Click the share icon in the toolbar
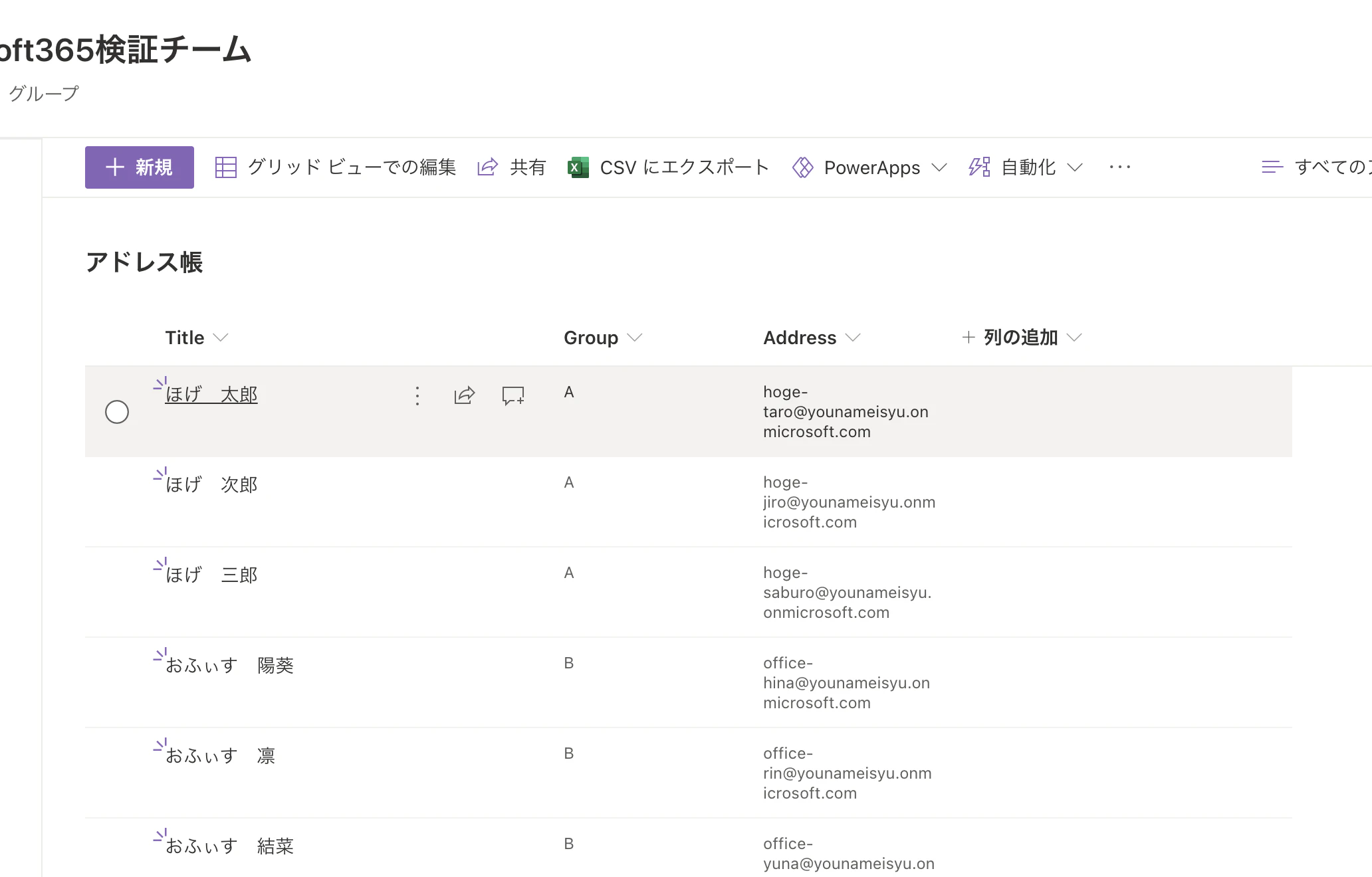This screenshot has width=1372, height=877. [488, 167]
